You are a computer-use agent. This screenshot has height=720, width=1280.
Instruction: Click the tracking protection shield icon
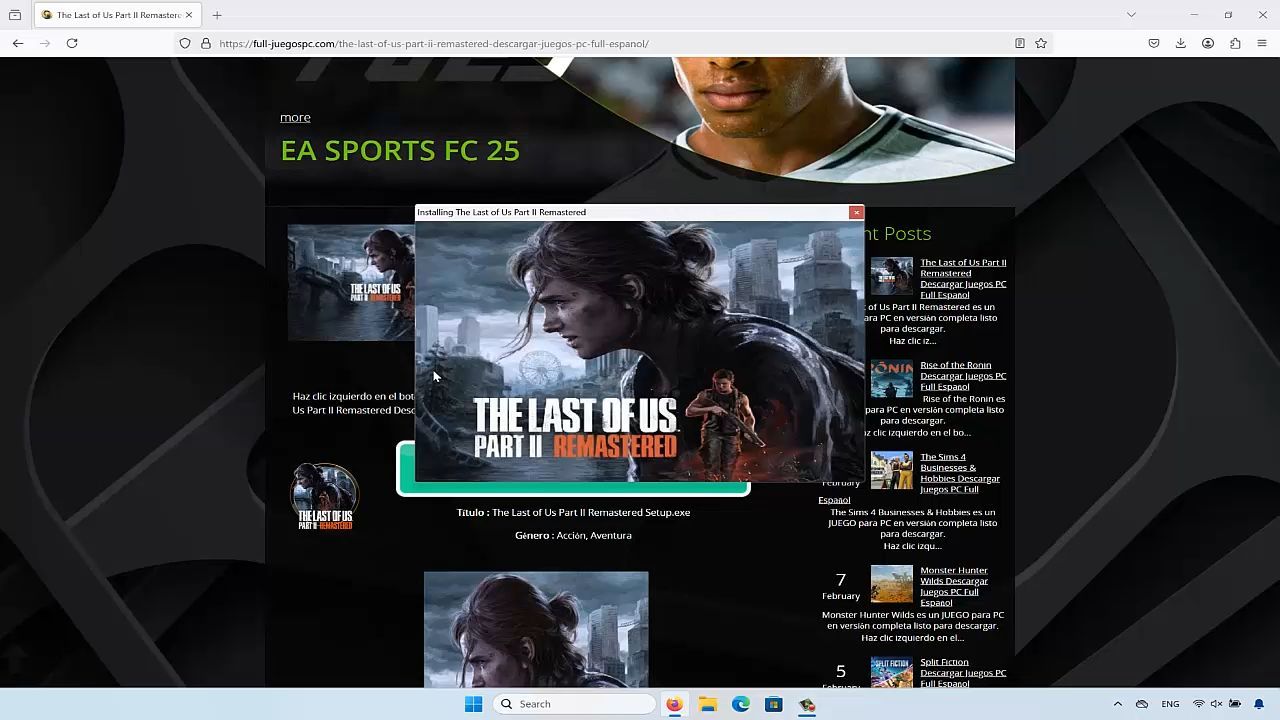pyautogui.click(x=185, y=43)
